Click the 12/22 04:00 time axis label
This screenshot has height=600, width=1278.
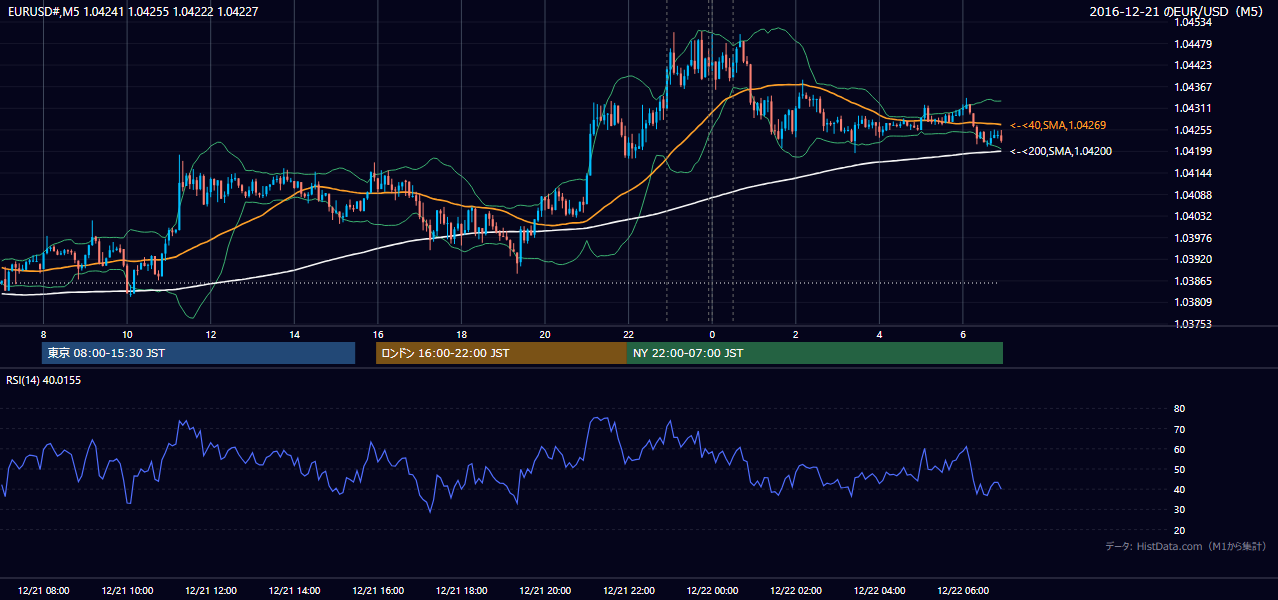coord(879,591)
